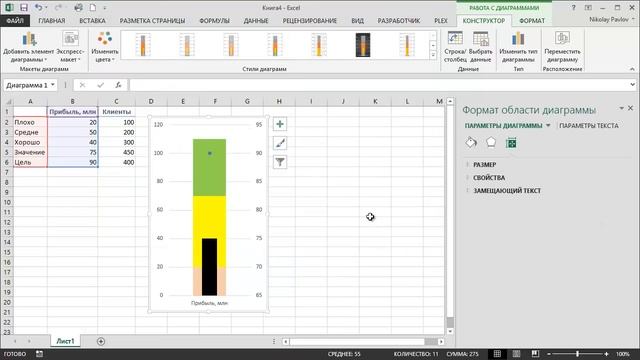The height and width of the screenshot is (360, 640).
Task: Click cell containing Прибыль, млн header
Action: coord(73,111)
